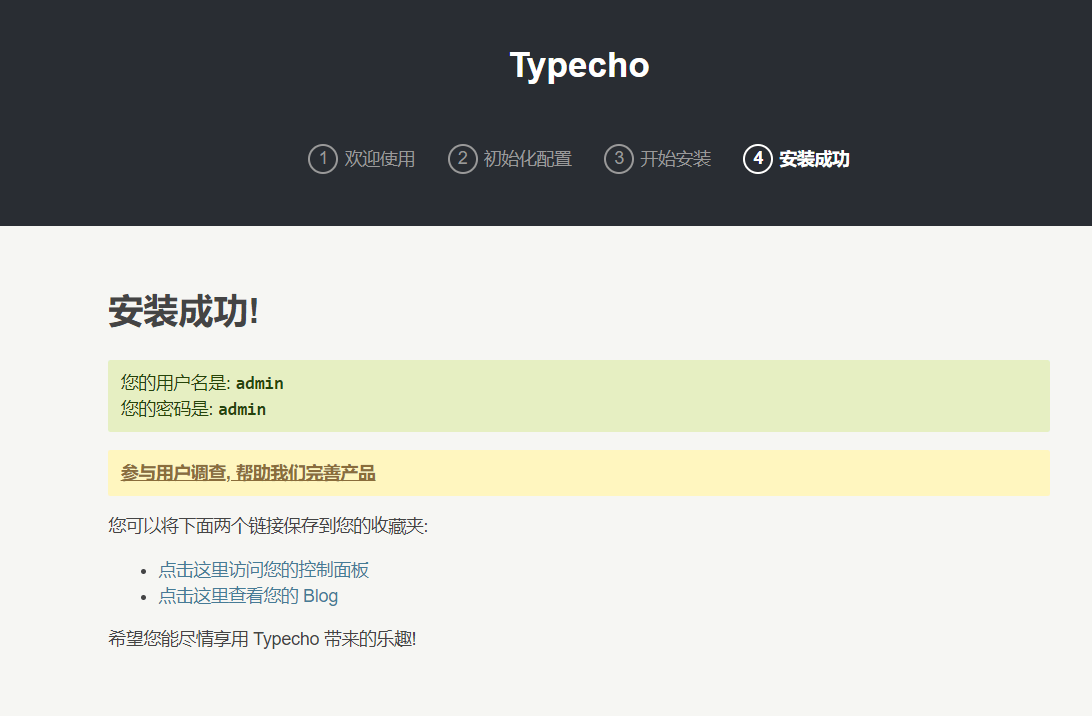Viewport: 1092px width, 716px height.
Task: Click the step 2 circle number icon
Action: (462, 159)
